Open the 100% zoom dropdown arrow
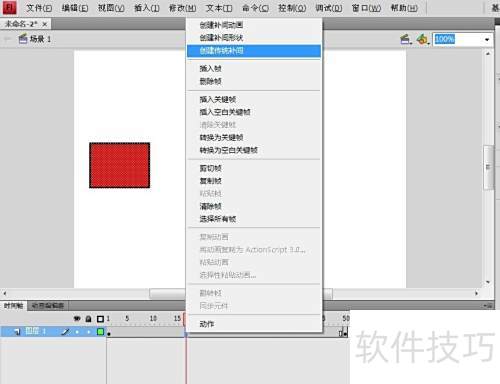The width and height of the screenshot is (500, 384). click(x=487, y=40)
